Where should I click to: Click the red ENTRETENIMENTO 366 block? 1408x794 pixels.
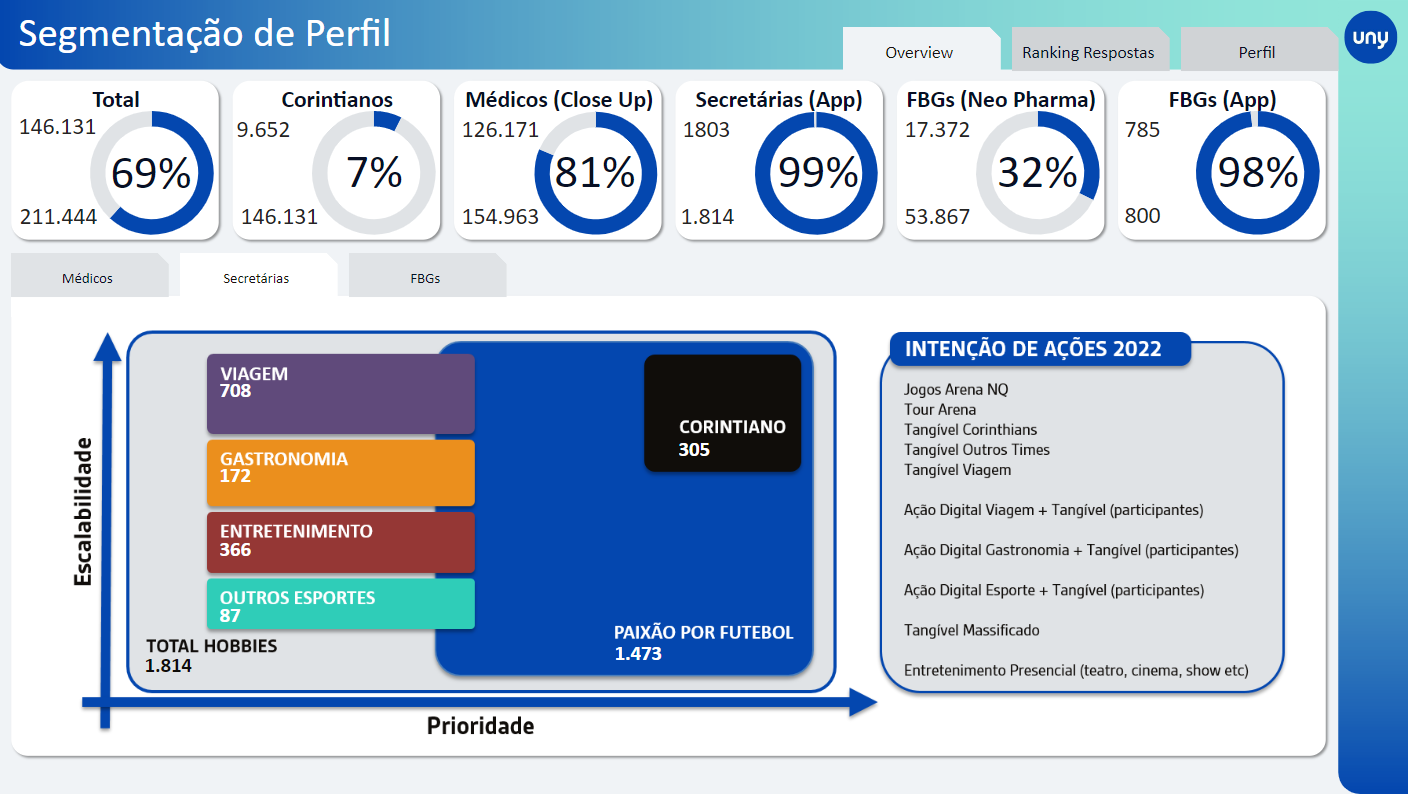coord(340,542)
